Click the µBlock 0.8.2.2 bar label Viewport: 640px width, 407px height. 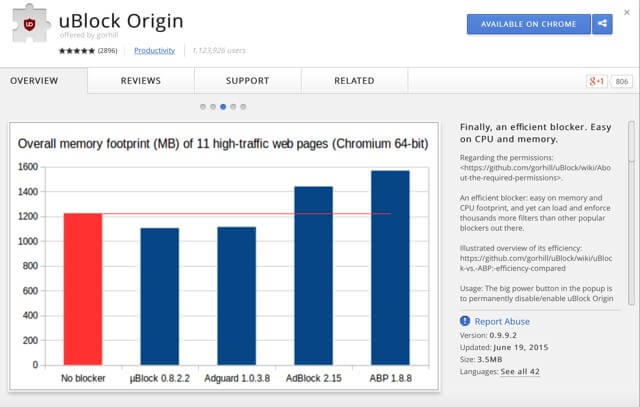point(160,378)
